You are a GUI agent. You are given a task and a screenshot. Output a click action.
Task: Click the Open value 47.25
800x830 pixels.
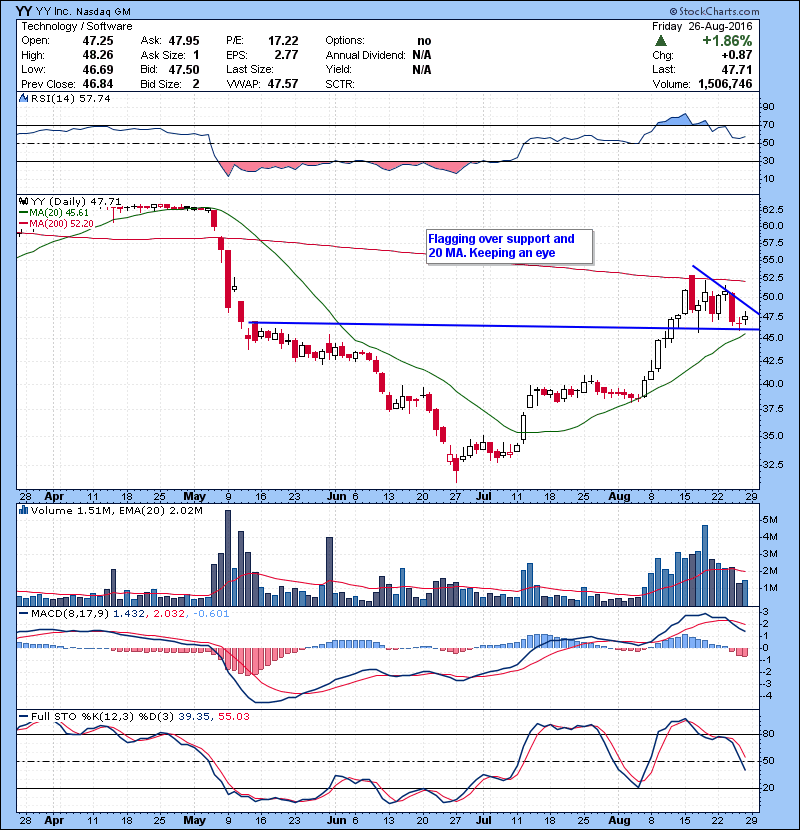tap(97, 41)
